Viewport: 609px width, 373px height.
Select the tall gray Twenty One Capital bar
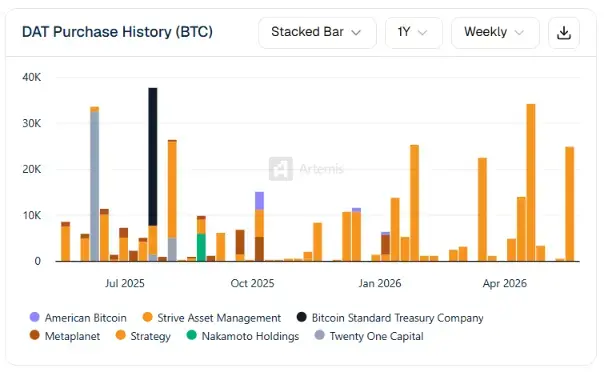click(94, 186)
